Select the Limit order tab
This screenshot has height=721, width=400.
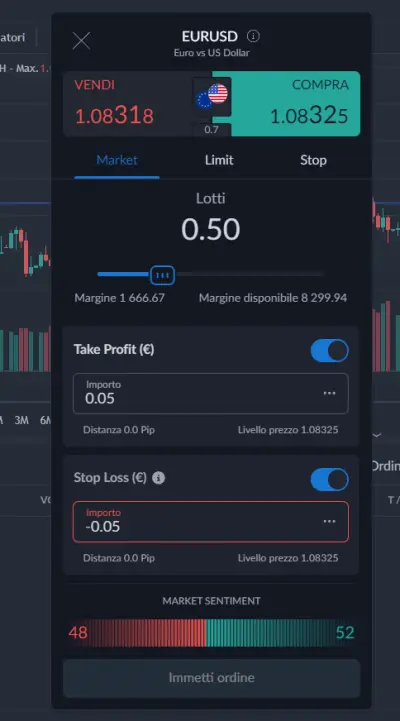tap(219, 160)
